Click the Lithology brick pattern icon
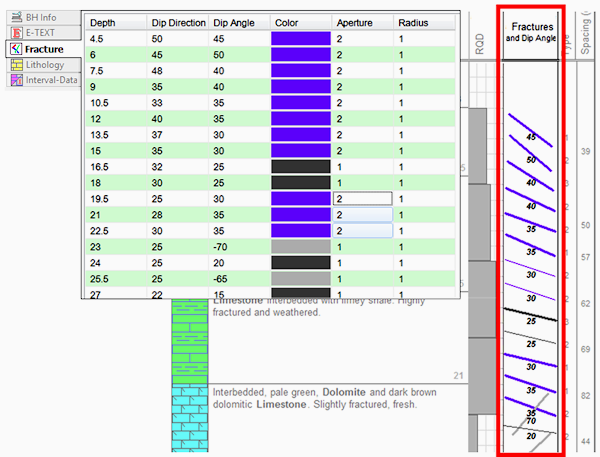600x457 pixels. [x=16, y=64]
